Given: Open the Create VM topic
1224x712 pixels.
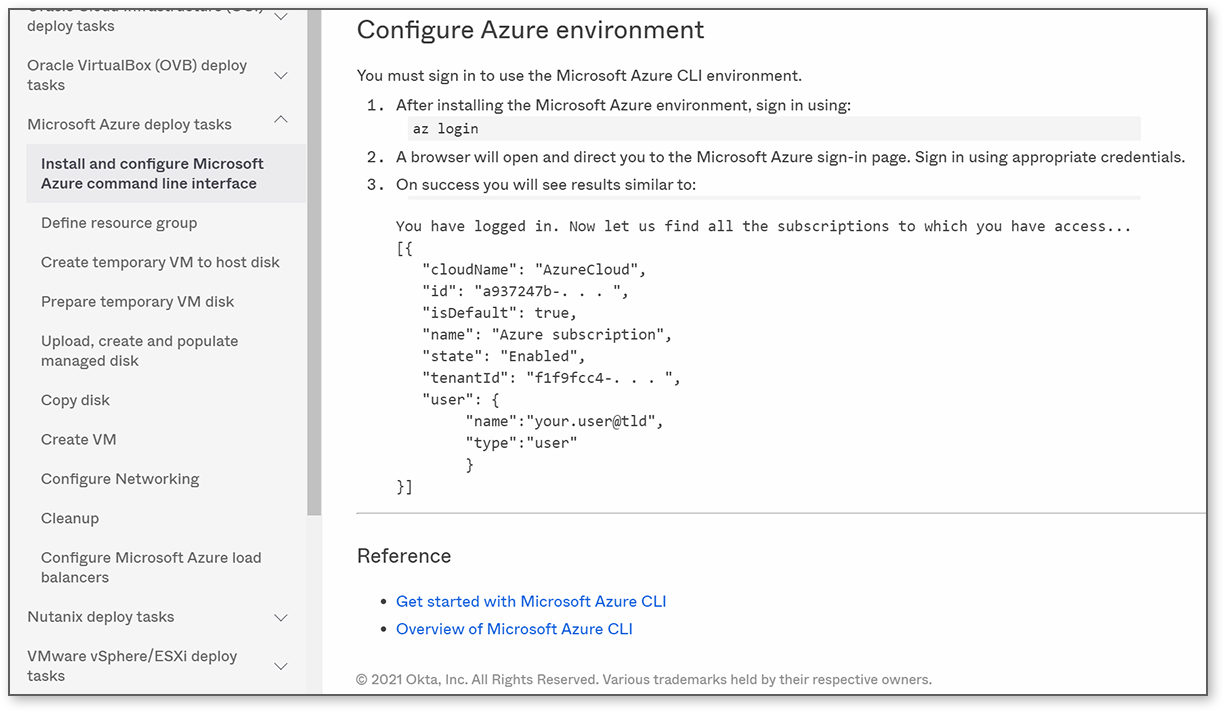Looking at the screenshot, I should point(78,439).
